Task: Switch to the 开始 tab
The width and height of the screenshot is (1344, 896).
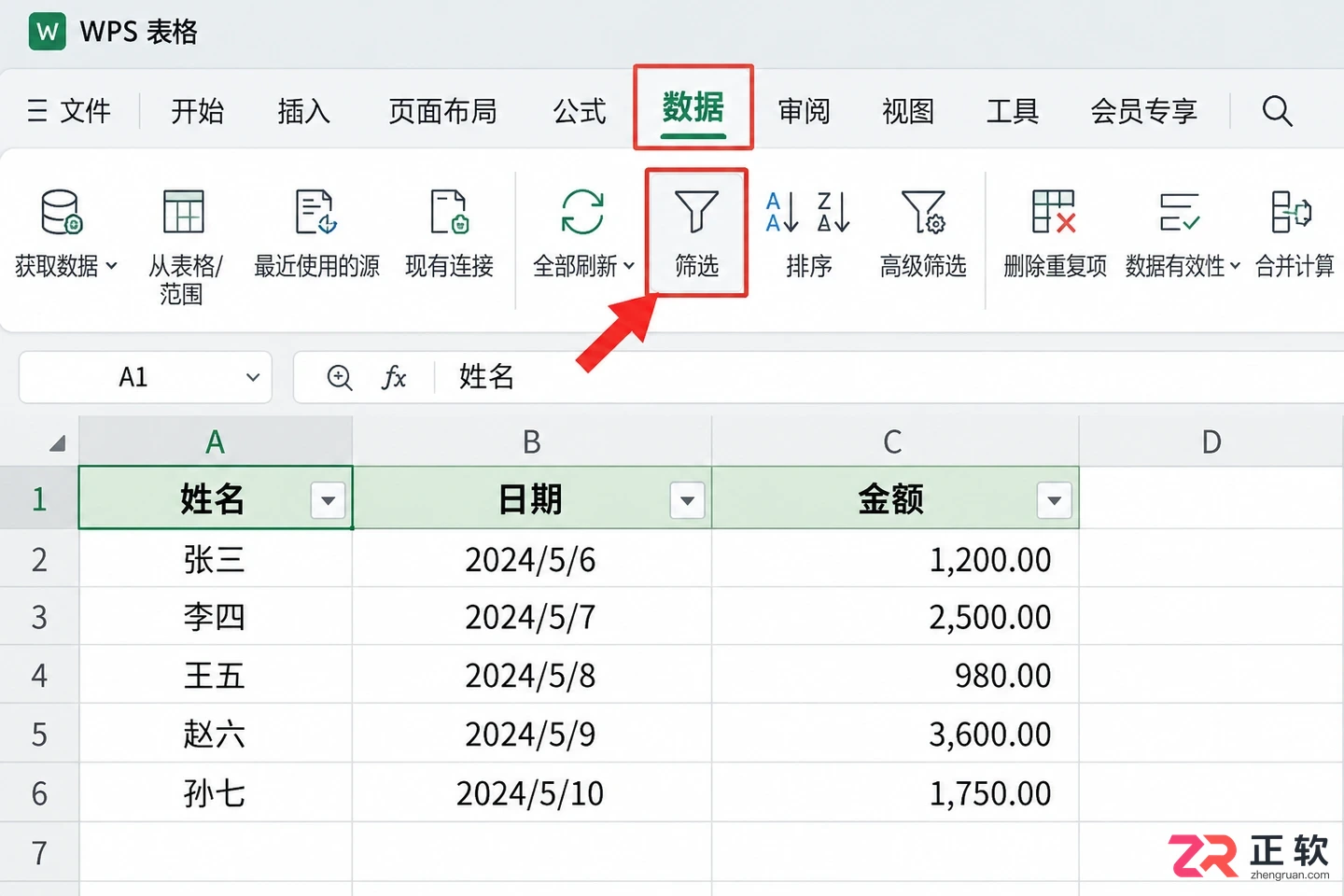Action: click(x=198, y=111)
